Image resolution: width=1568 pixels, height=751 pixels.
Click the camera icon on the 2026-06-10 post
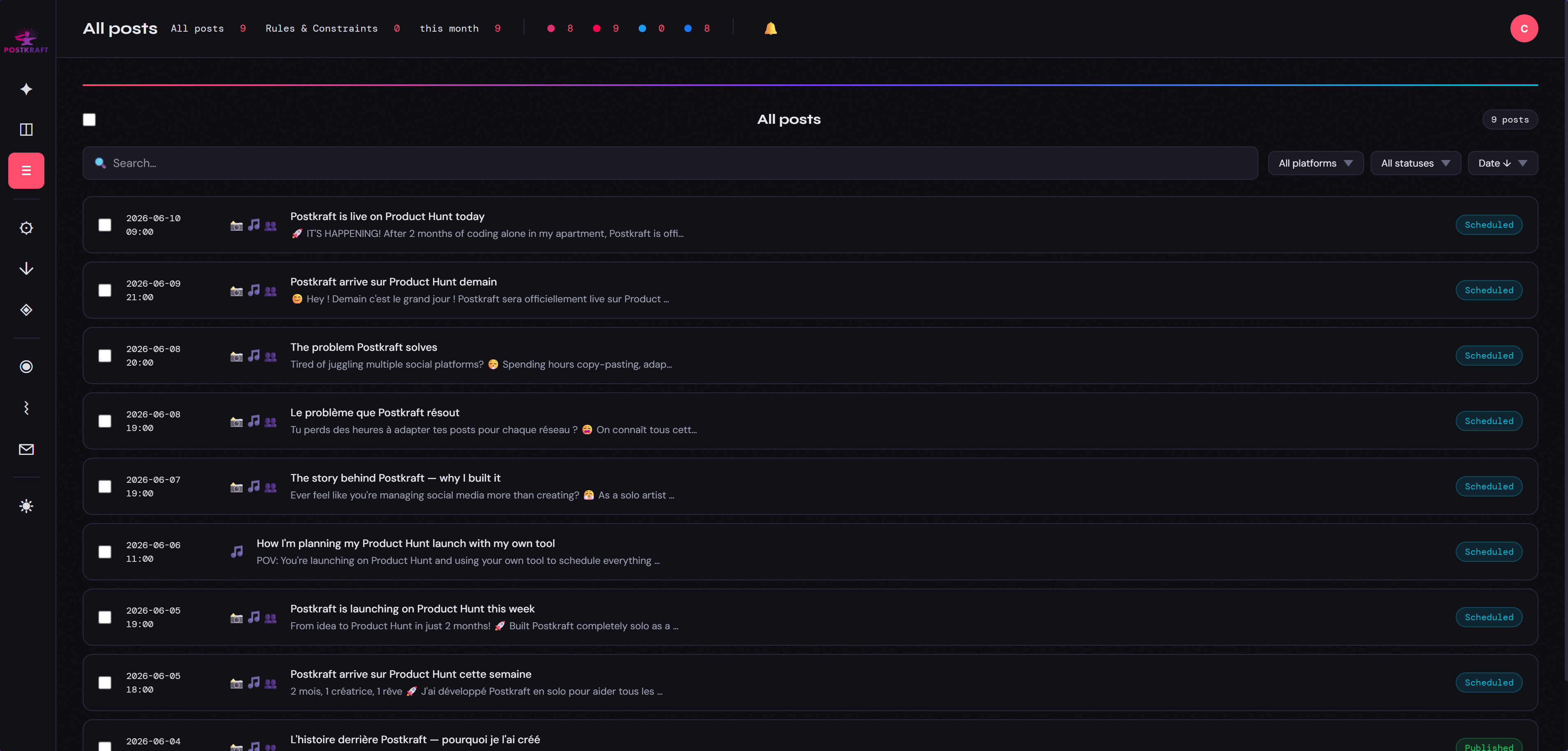click(x=236, y=225)
